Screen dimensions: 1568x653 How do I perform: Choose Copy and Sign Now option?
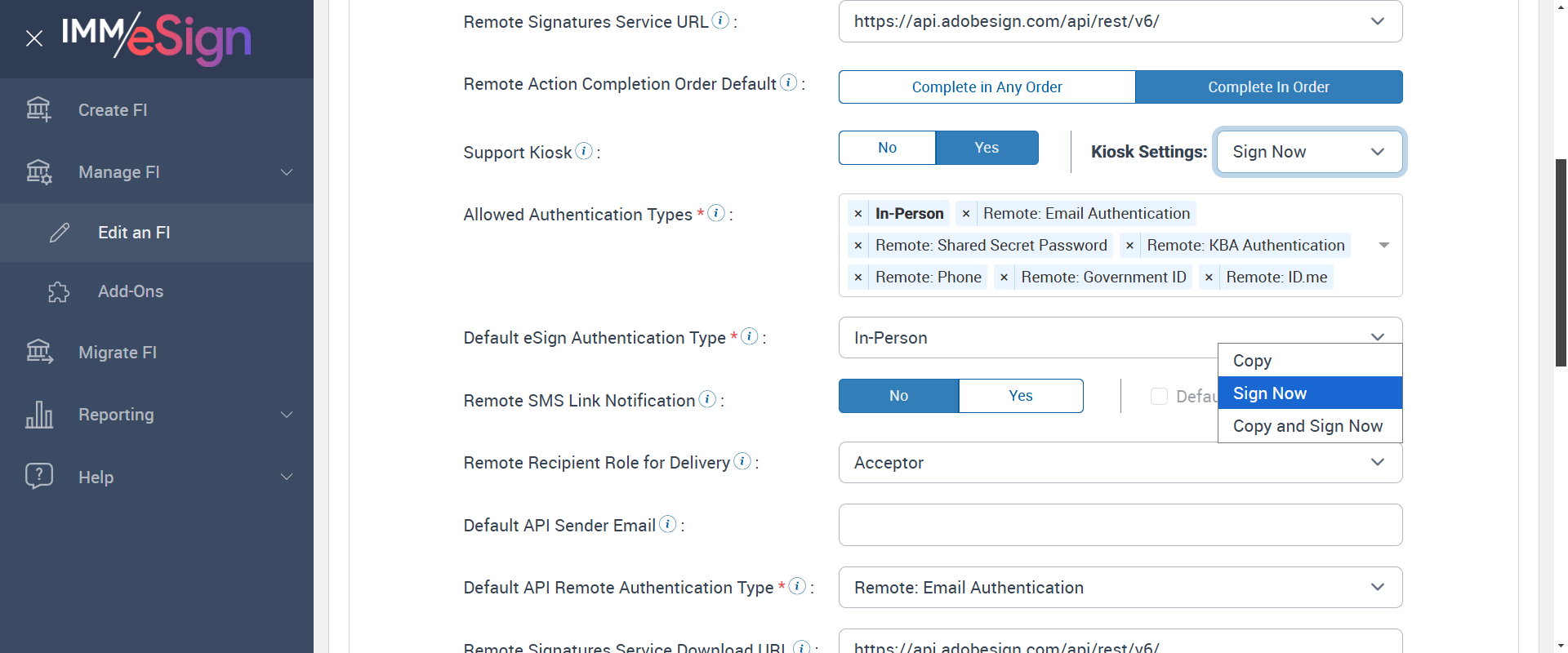tap(1307, 426)
